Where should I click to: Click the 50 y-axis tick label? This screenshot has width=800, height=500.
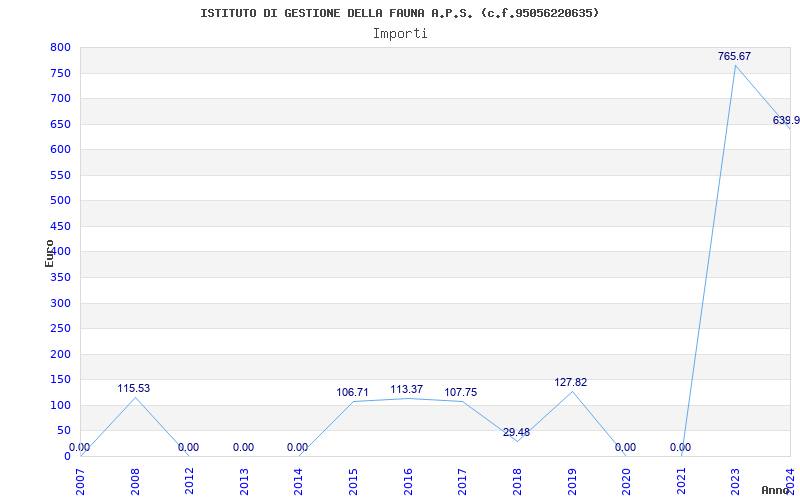[64, 431]
